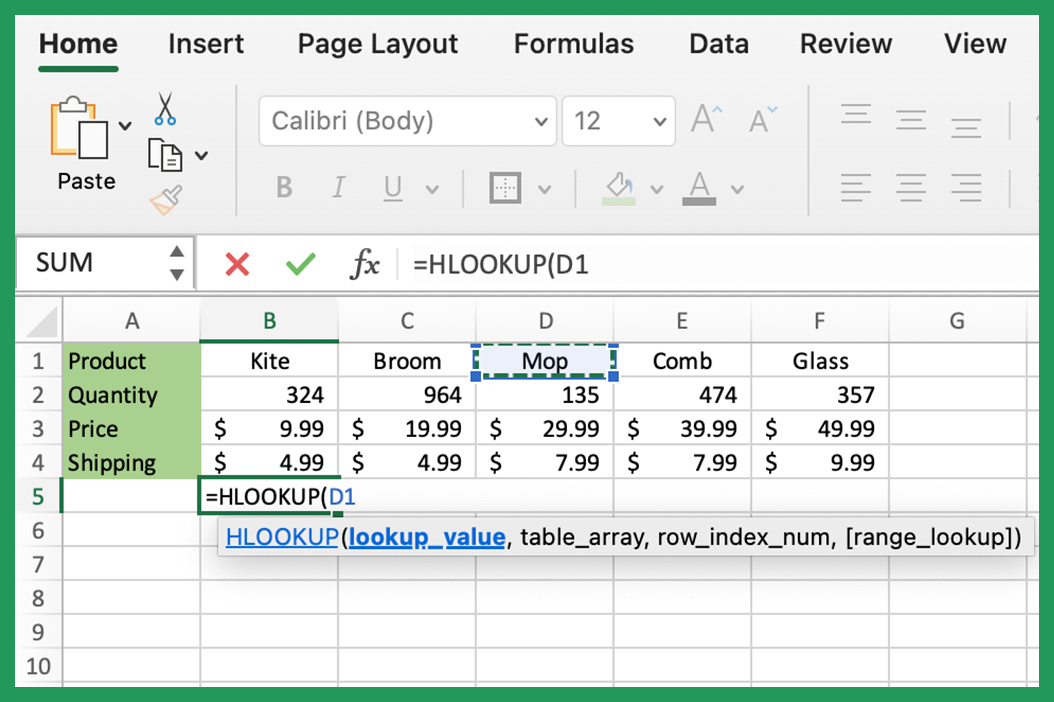Open the Data ribbon tab

(718, 44)
